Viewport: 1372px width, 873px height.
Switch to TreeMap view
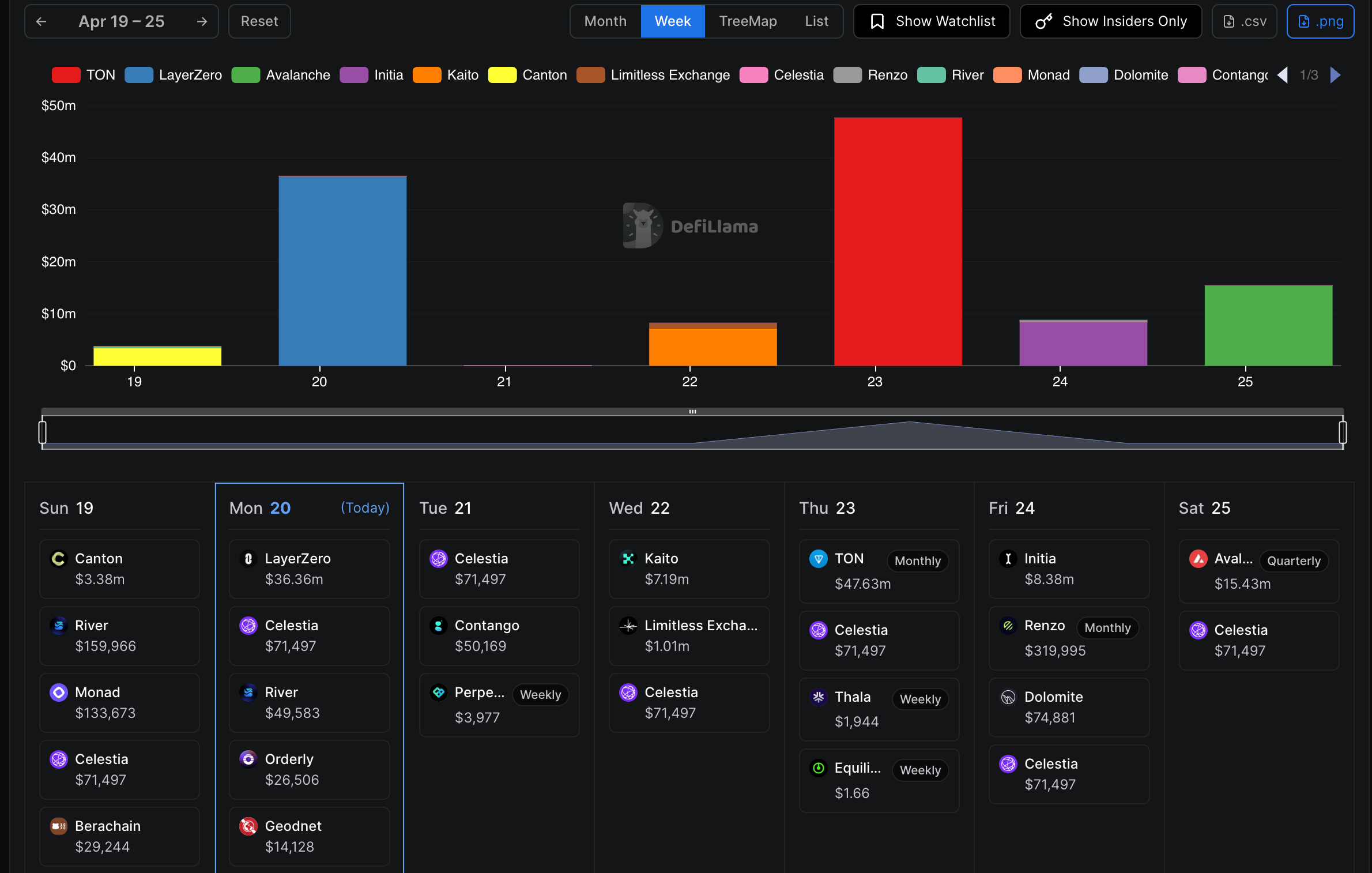pyautogui.click(x=748, y=21)
